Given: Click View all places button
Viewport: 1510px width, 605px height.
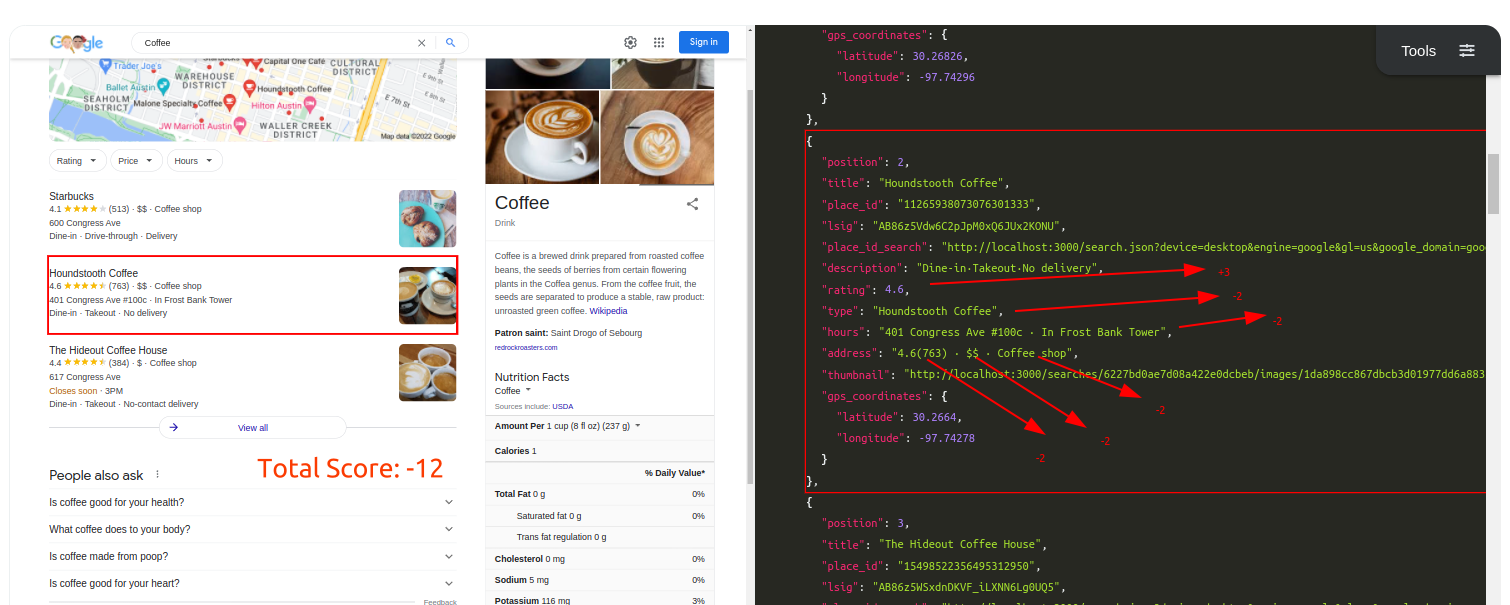Looking at the screenshot, I should point(253,427).
